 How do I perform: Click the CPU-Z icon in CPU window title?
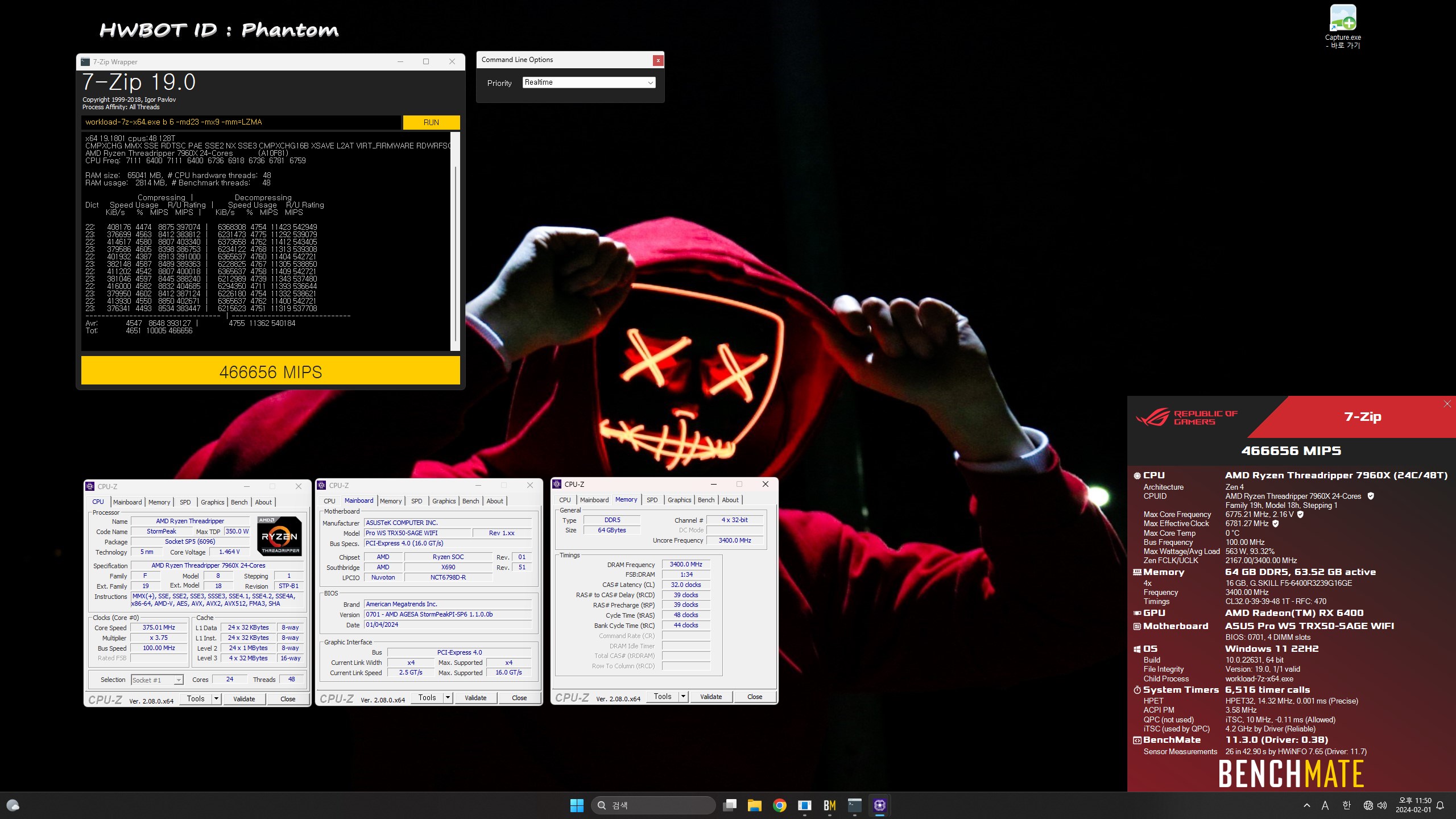point(90,486)
